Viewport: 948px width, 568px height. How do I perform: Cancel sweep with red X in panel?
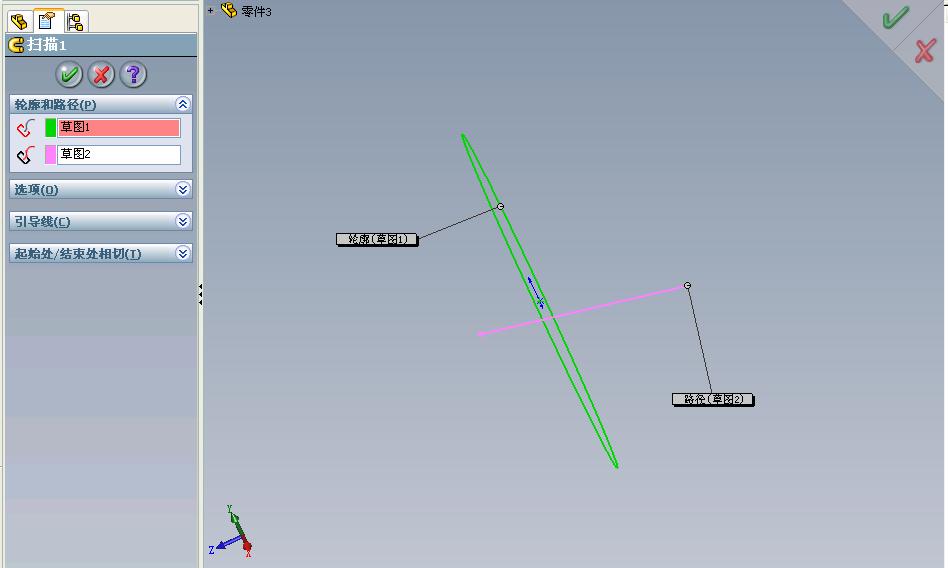coord(101,74)
